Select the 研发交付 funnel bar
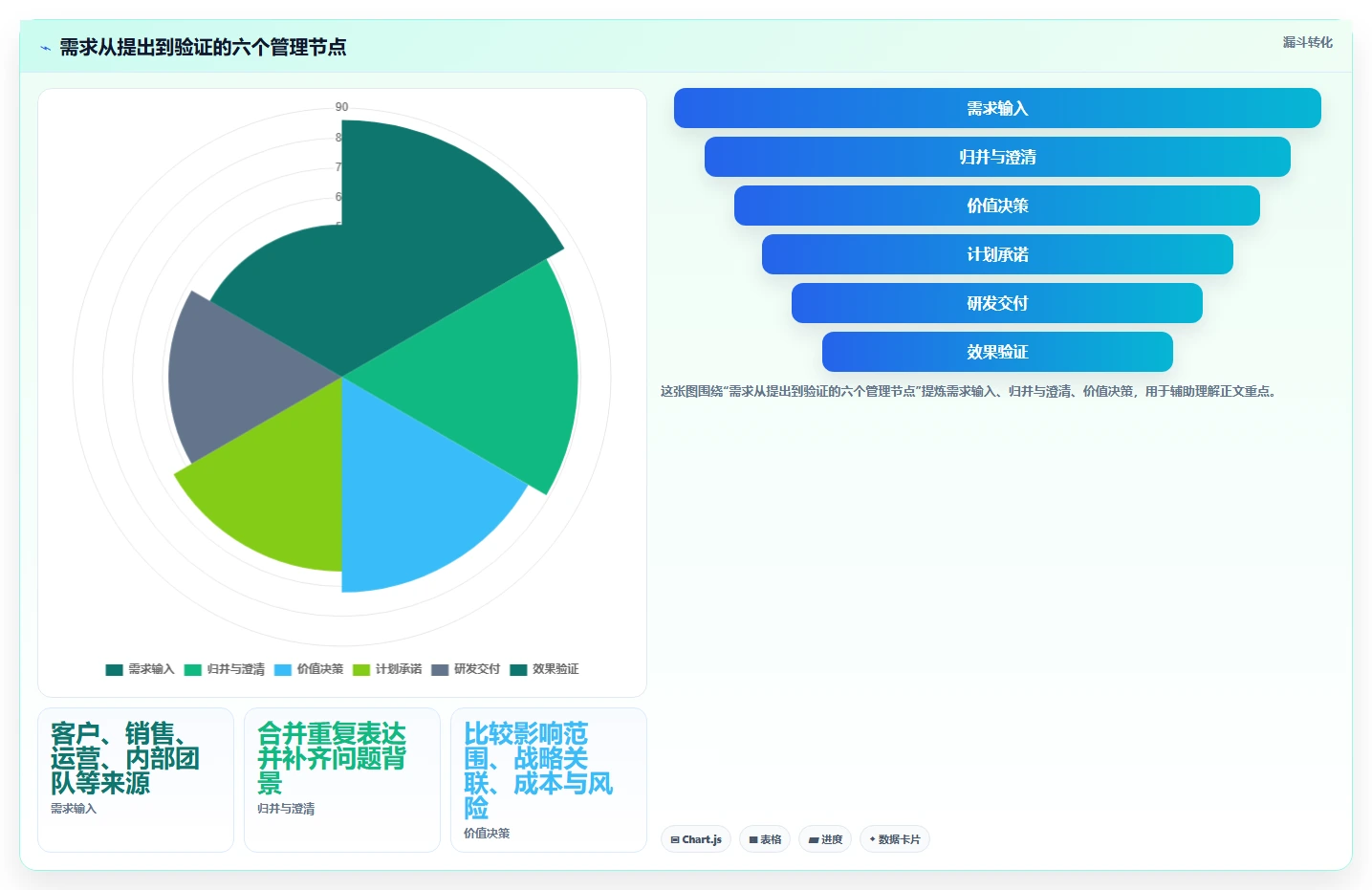The height and width of the screenshot is (890, 1372). pos(997,303)
